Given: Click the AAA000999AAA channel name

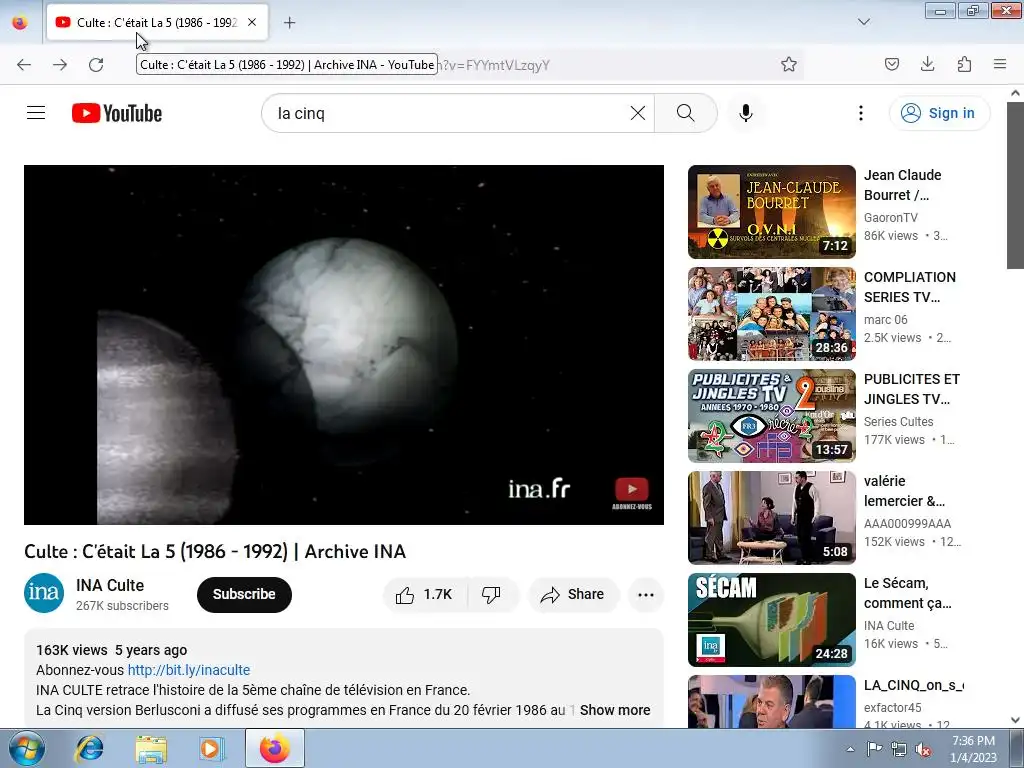Looking at the screenshot, I should 907,523.
